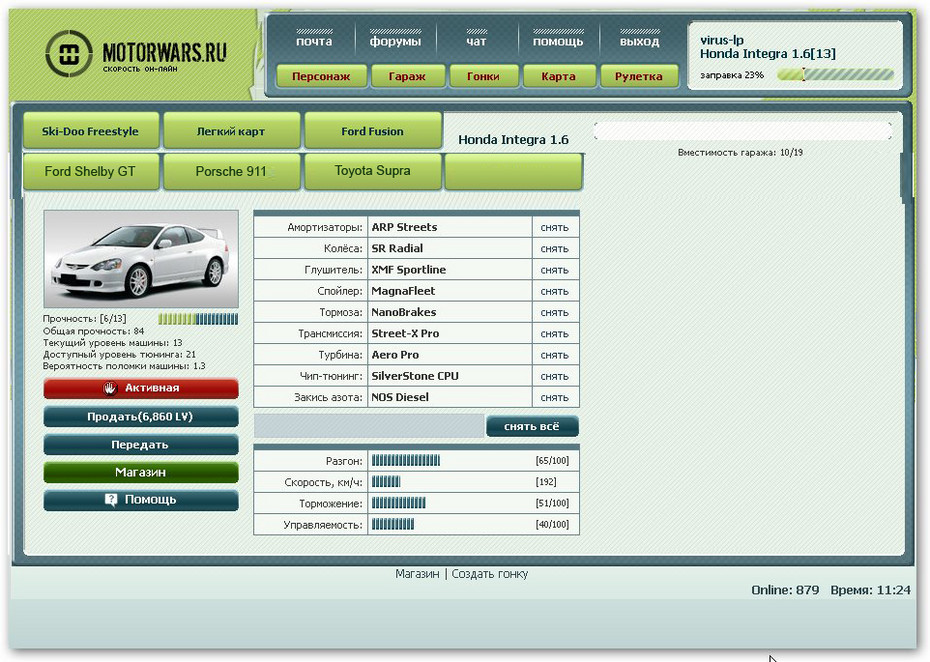Click снять for Чип-тюнинг SilverStone CPU

(x=555, y=377)
